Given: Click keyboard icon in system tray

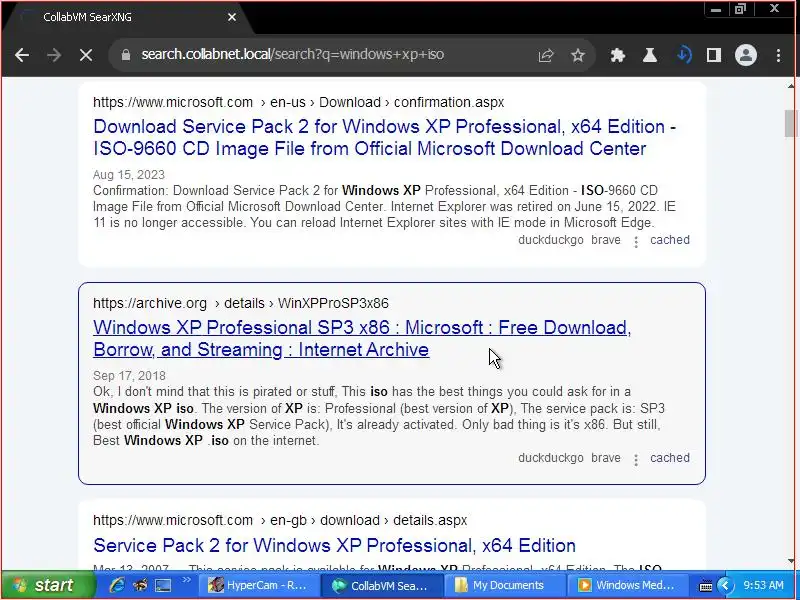Looking at the screenshot, I should (705, 586).
